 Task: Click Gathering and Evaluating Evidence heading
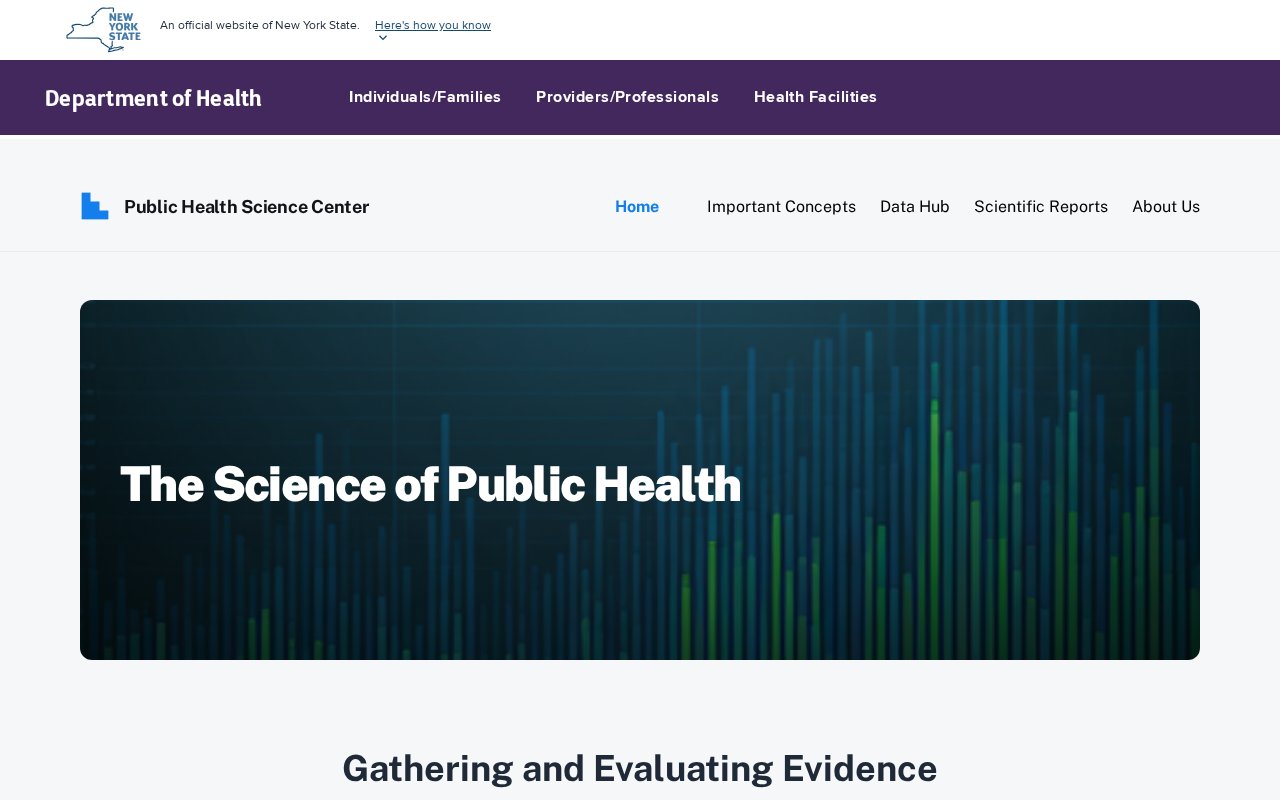coord(640,768)
